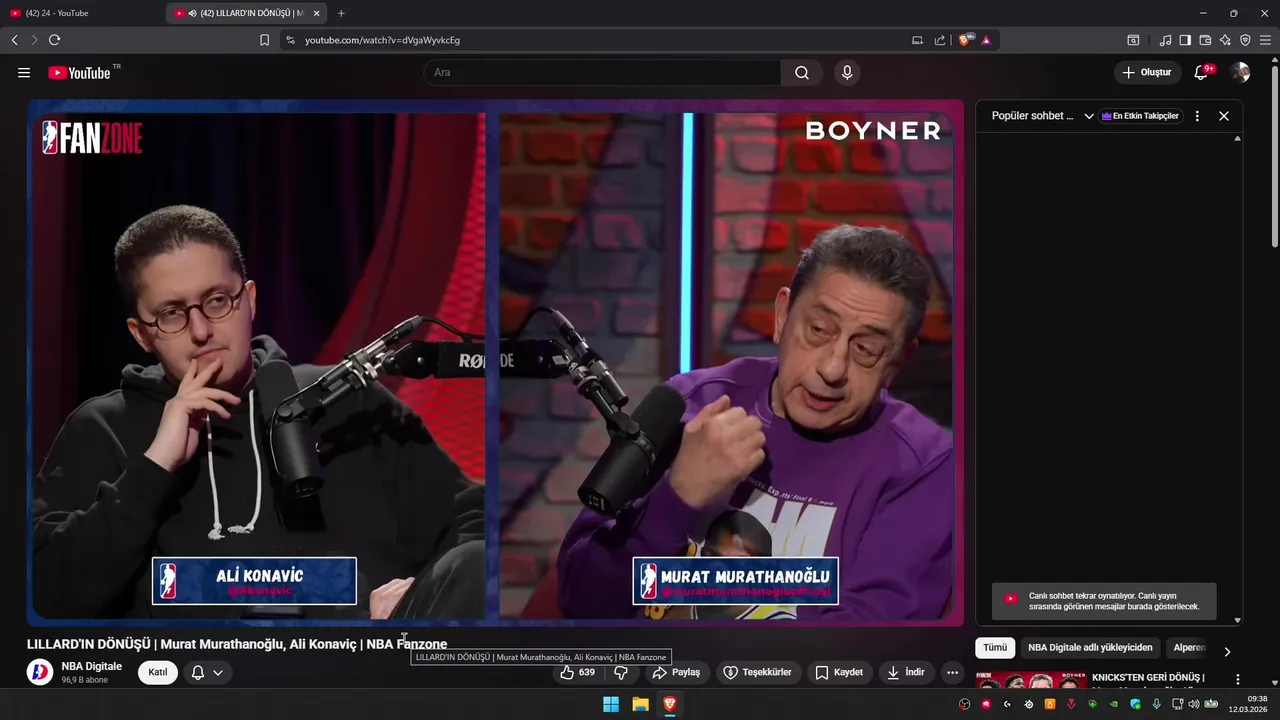Click the search magnifier button
1280x720 pixels.
click(x=802, y=72)
